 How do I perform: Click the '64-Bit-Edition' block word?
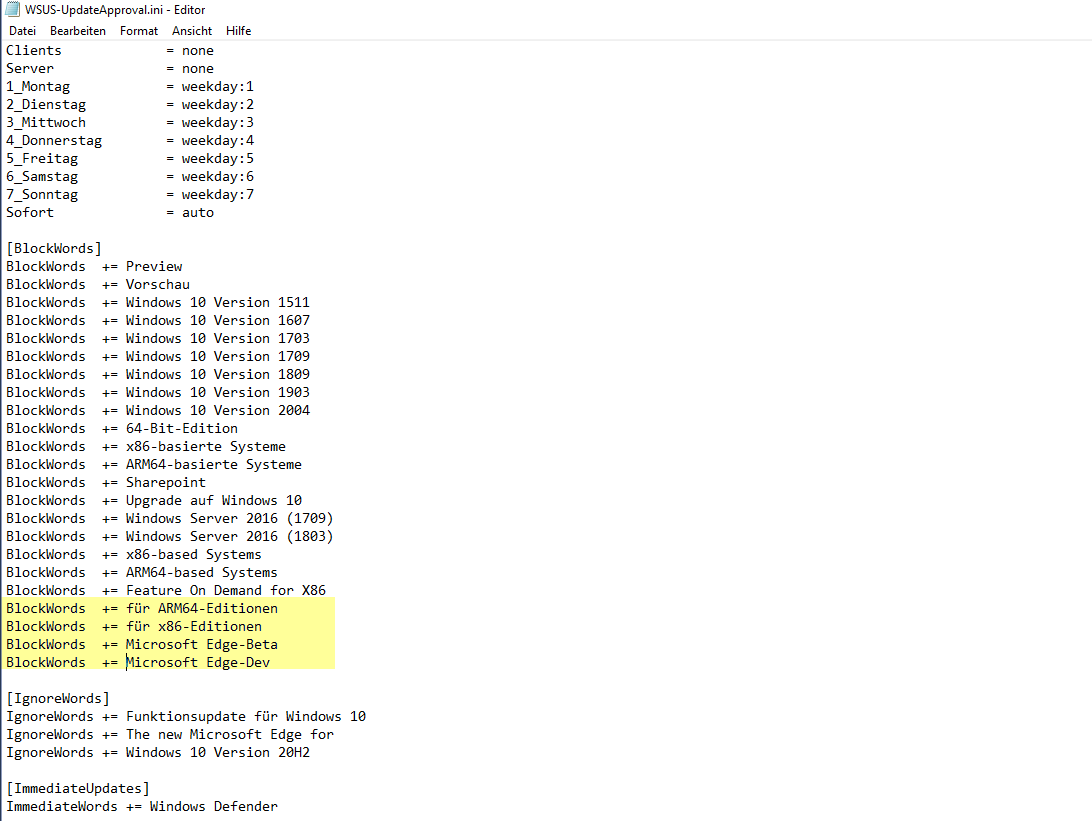(x=182, y=429)
